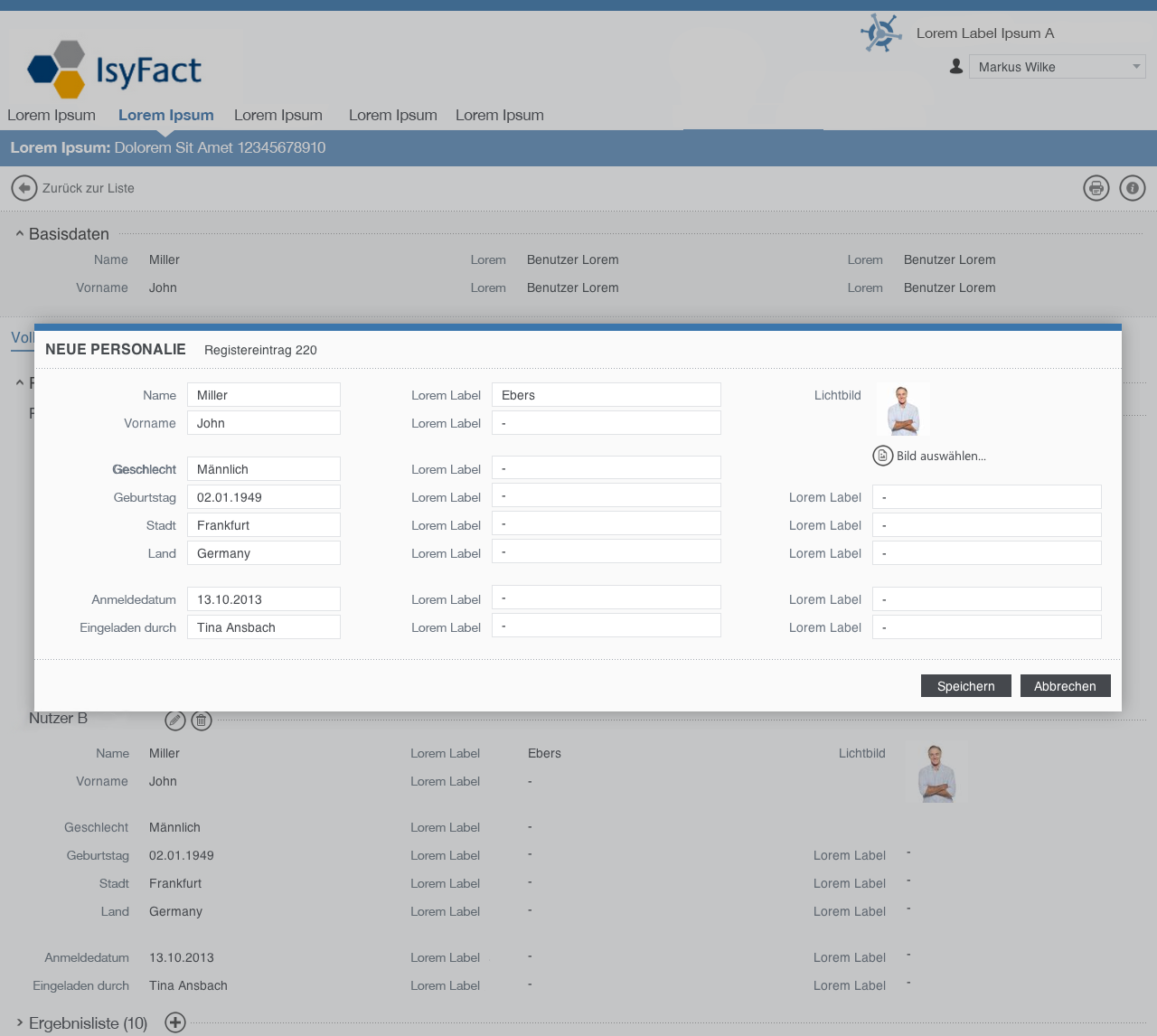Select the highlighted Lorem Ipsum navigation tab
The width and height of the screenshot is (1157, 1036).
click(x=166, y=115)
